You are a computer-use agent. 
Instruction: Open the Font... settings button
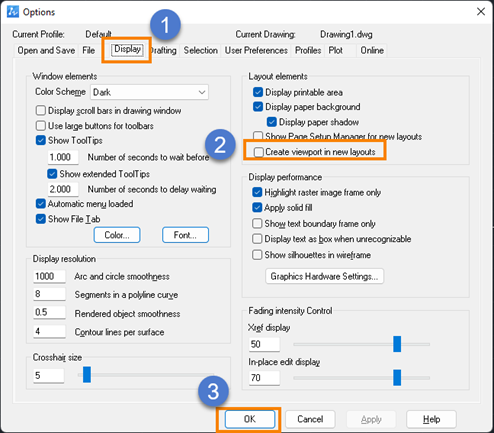pyautogui.click(x=185, y=235)
